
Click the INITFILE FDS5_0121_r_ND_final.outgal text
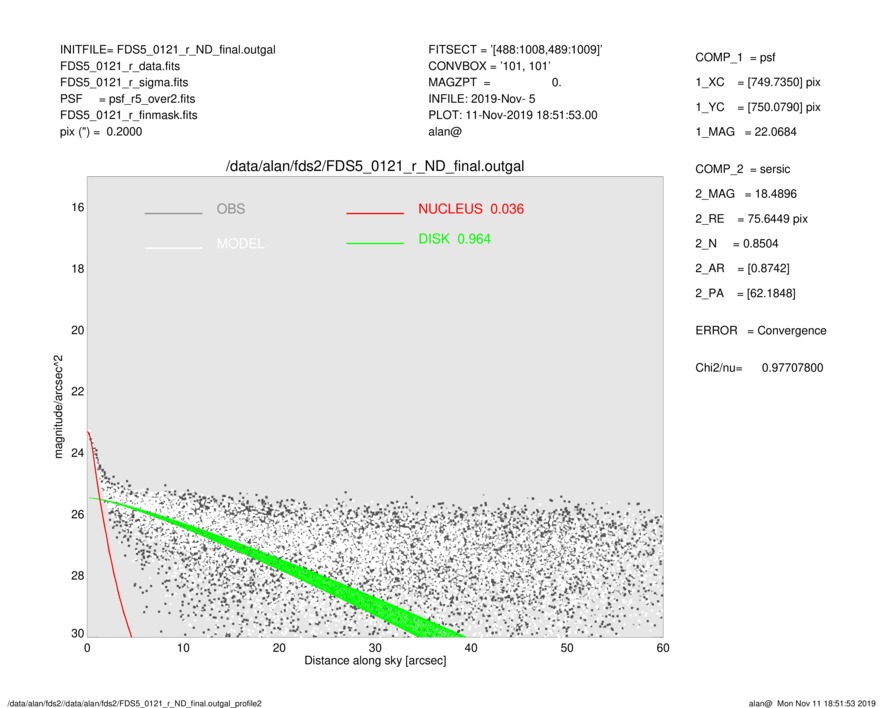click(x=168, y=50)
